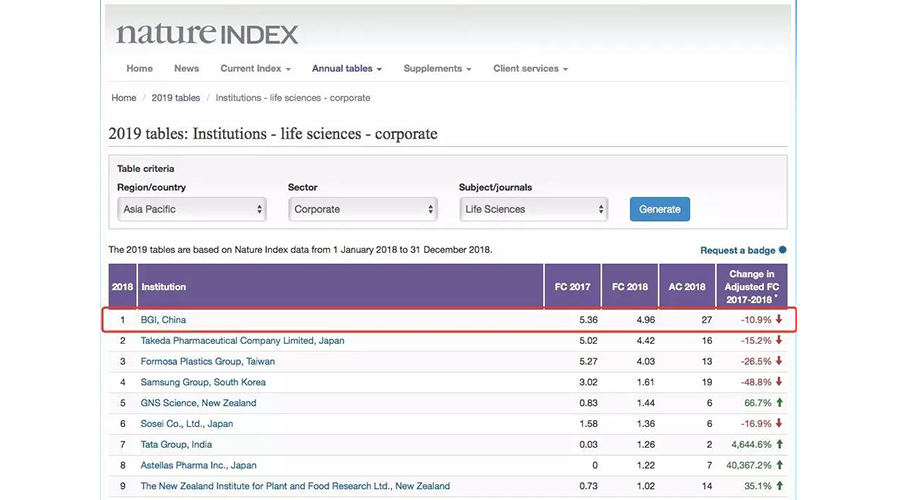
Task: Expand the Supplements menu
Action: click(x=437, y=68)
